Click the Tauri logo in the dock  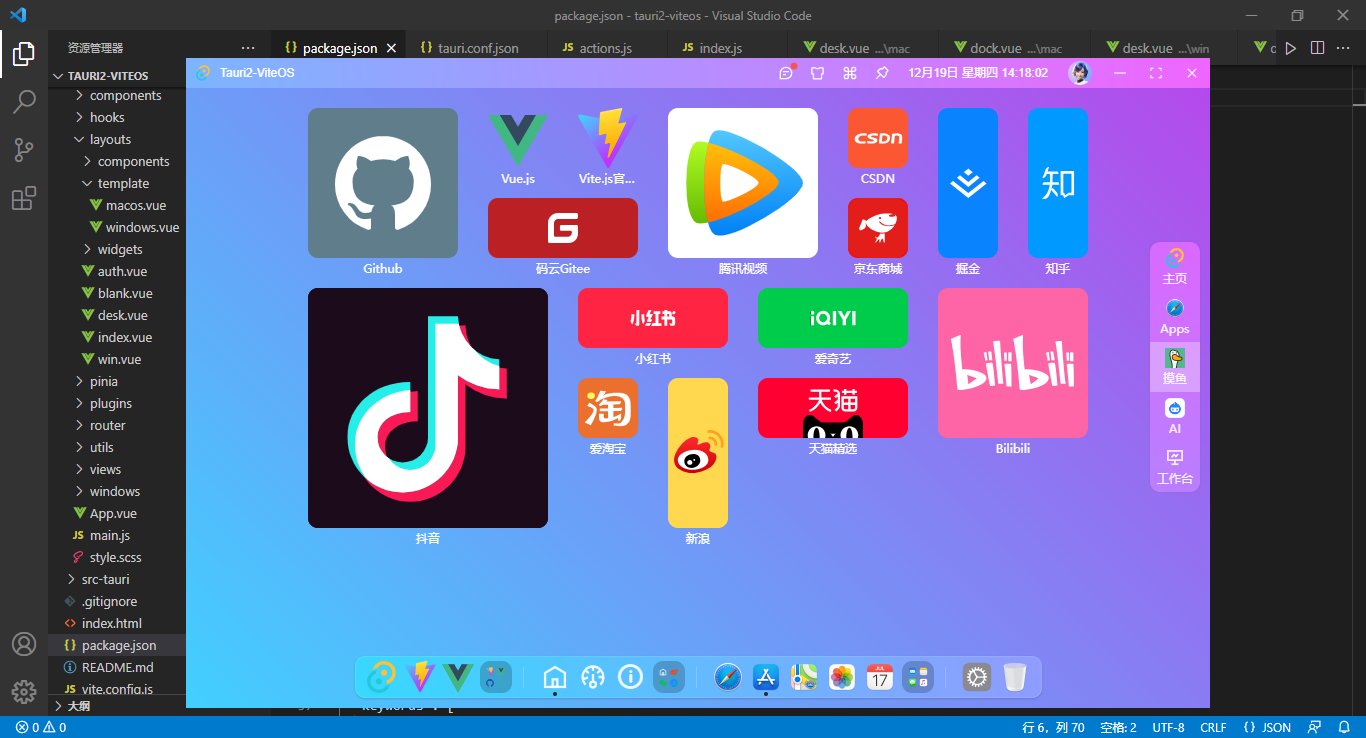point(381,677)
